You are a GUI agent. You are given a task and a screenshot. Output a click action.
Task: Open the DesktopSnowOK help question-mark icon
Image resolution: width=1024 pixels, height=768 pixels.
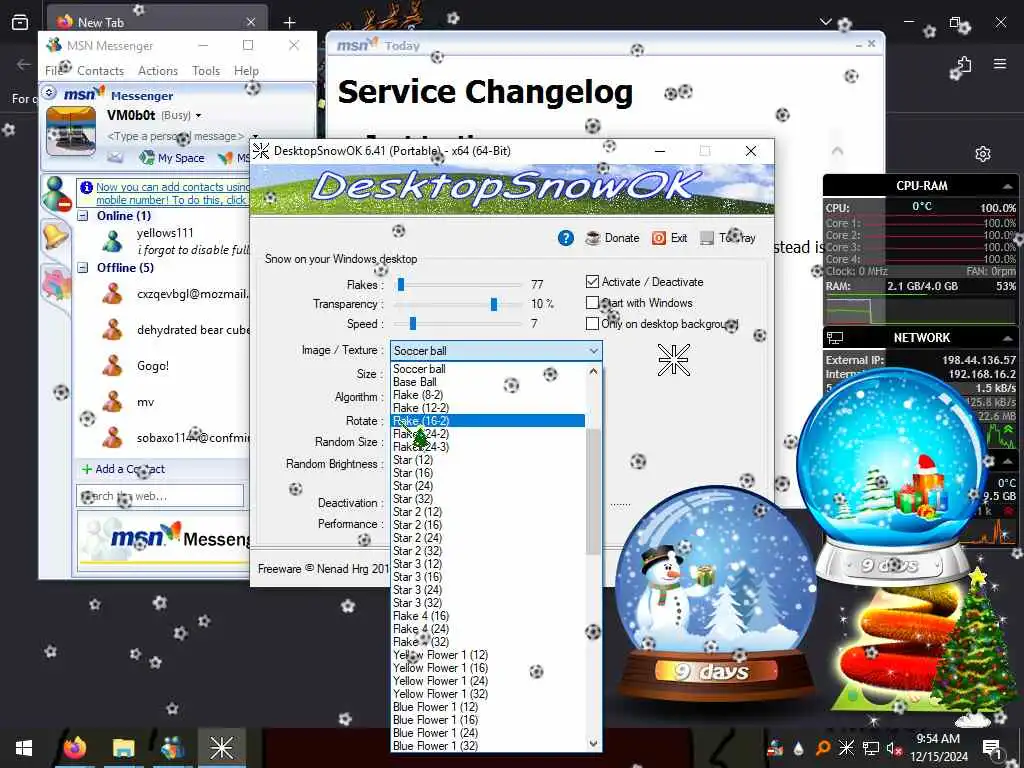tap(566, 238)
